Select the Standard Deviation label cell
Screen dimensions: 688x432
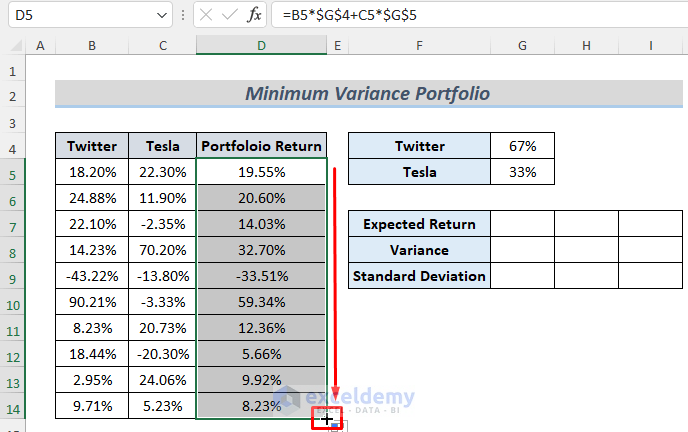[x=419, y=276]
